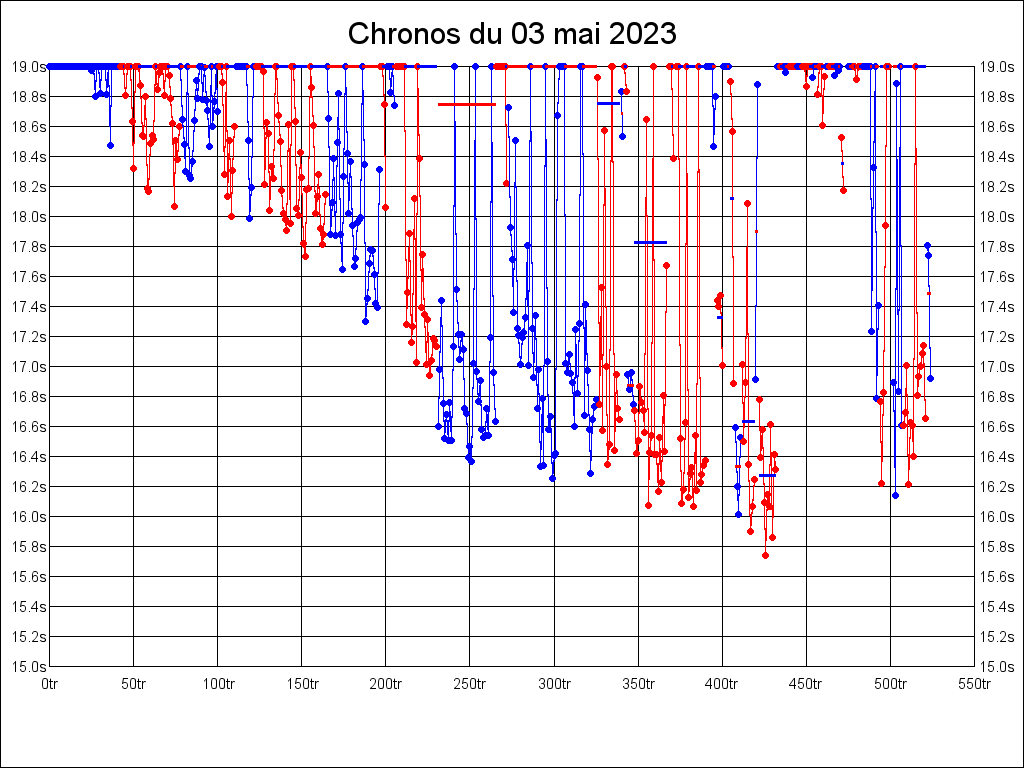Viewport: 1024px width, 768px height.
Task: Click the "250tr" x-axis tick label
Action: tap(470, 684)
